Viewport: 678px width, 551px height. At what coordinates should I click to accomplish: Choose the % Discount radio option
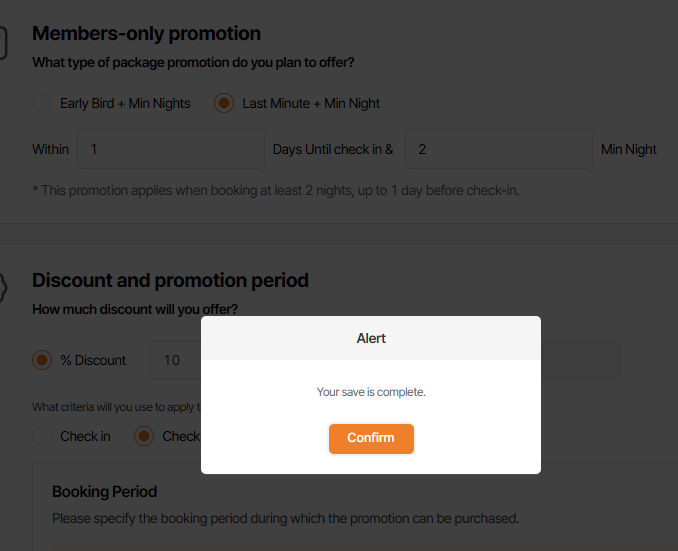click(42, 360)
